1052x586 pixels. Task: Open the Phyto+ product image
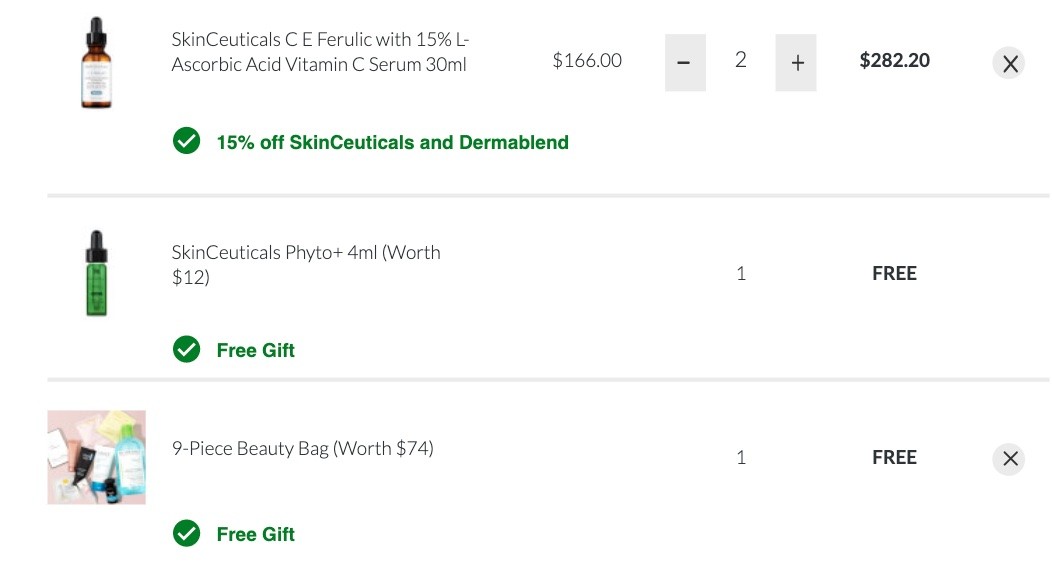click(96, 272)
